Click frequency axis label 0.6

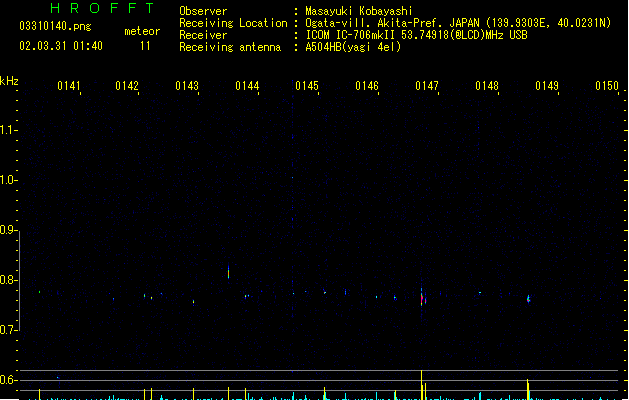pyautogui.click(x=8, y=380)
